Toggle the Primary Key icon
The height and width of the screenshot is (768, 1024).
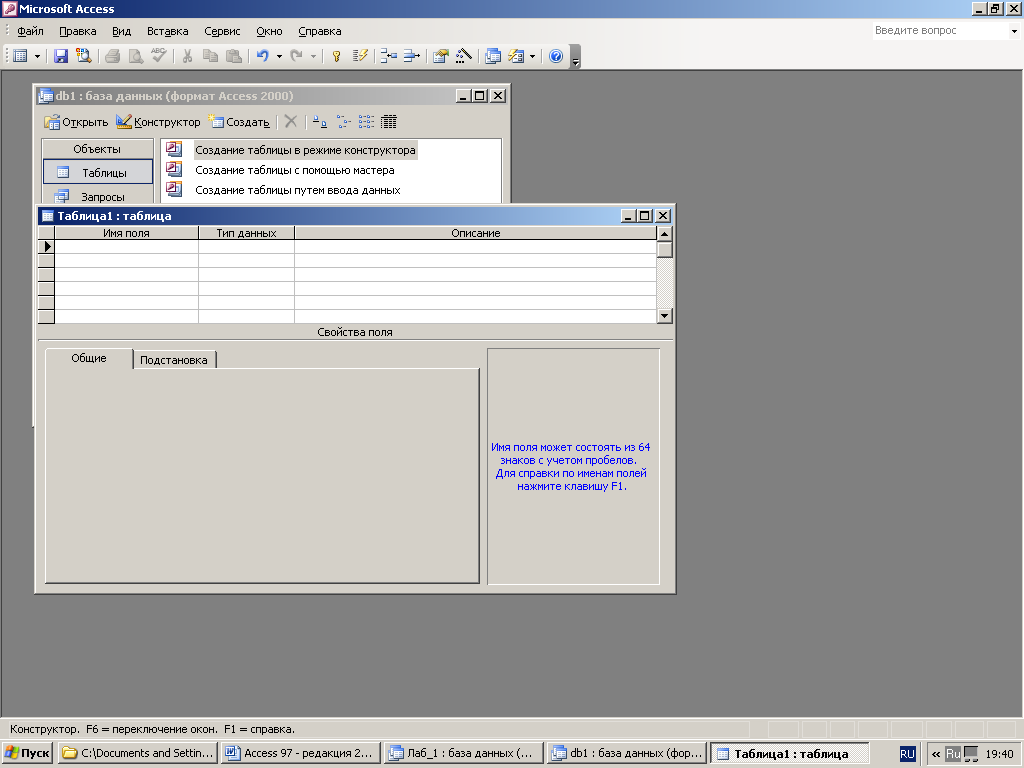pos(336,56)
